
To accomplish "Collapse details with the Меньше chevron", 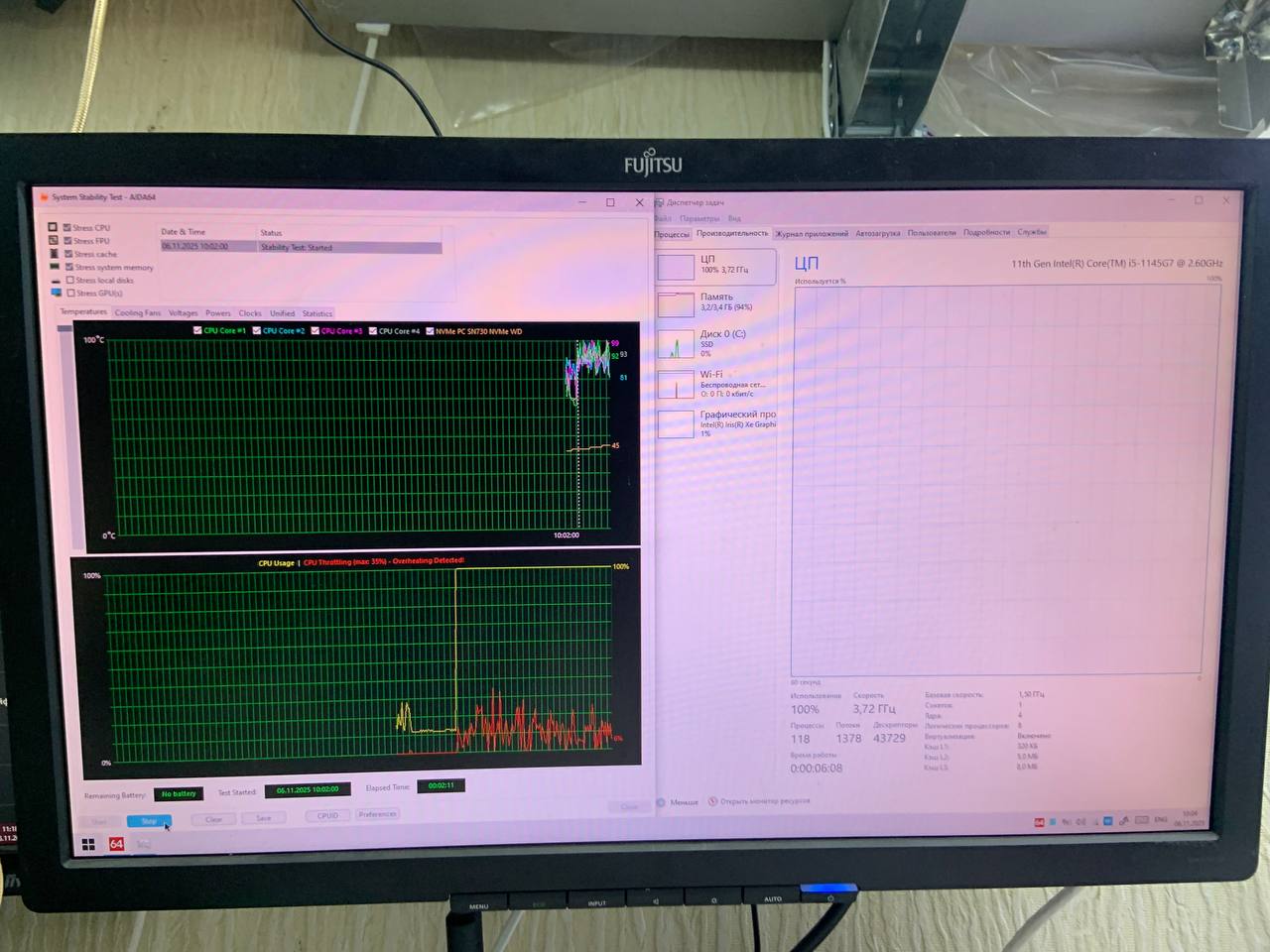I will tap(661, 802).
